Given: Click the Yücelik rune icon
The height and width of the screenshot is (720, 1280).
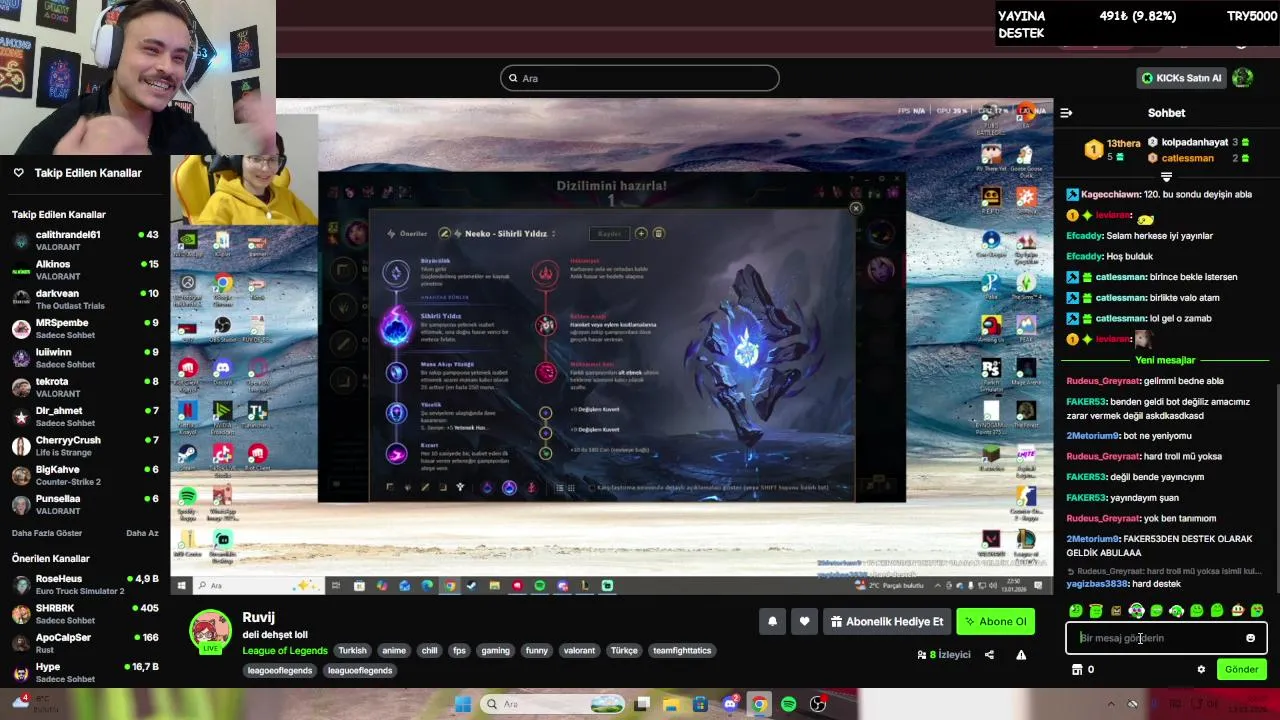Looking at the screenshot, I should coord(396,413).
